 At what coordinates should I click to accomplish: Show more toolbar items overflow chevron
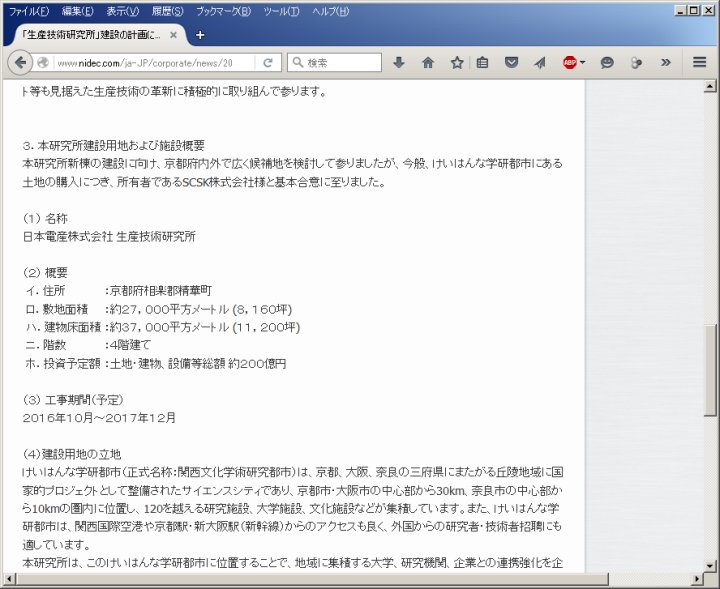click(x=665, y=62)
